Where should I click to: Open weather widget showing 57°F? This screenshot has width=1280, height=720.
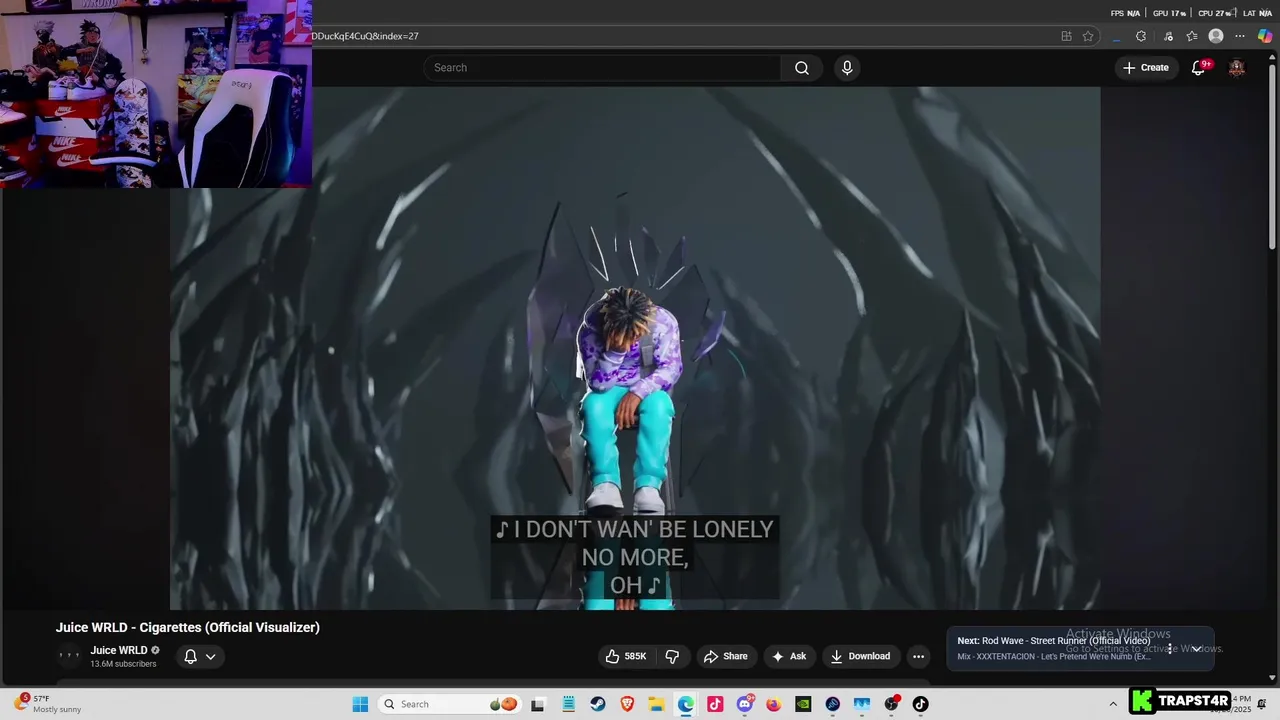pos(48,704)
